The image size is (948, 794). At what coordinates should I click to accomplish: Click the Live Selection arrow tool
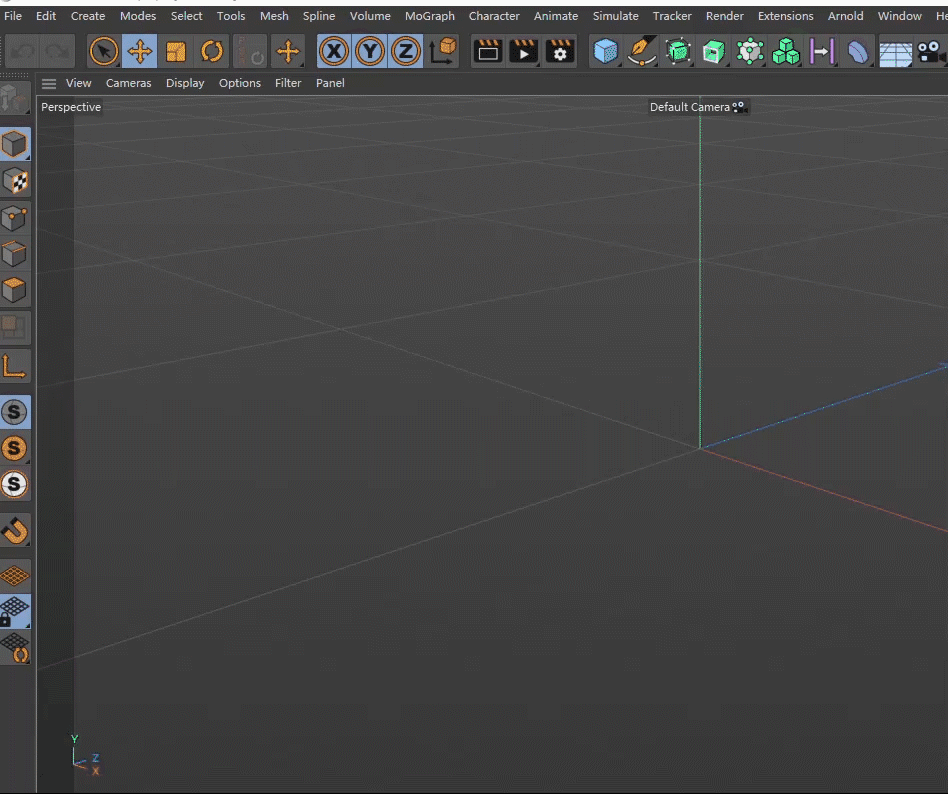[104, 51]
